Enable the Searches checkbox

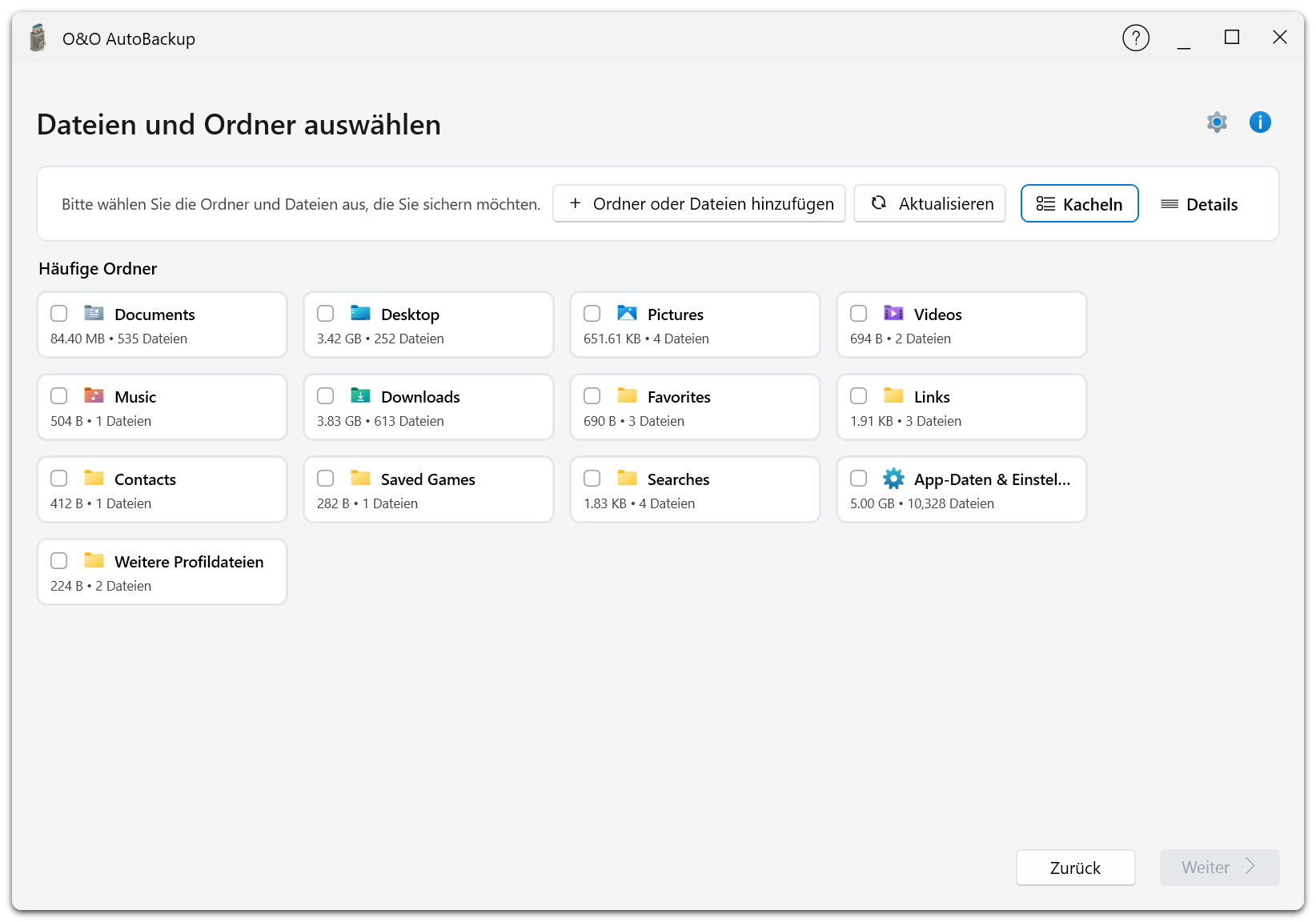[x=592, y=479]
